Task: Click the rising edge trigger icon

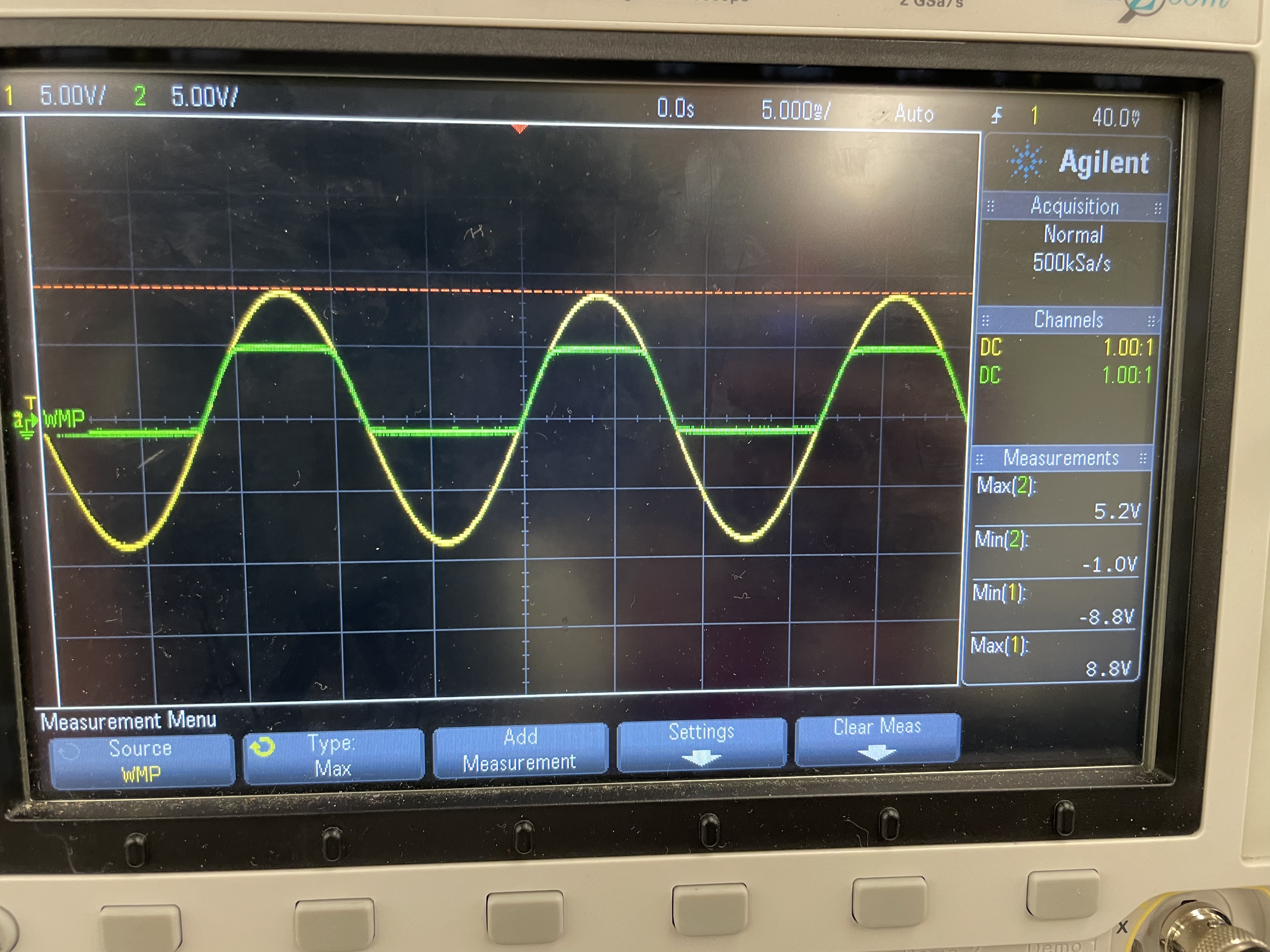Action: pos(997,115)
